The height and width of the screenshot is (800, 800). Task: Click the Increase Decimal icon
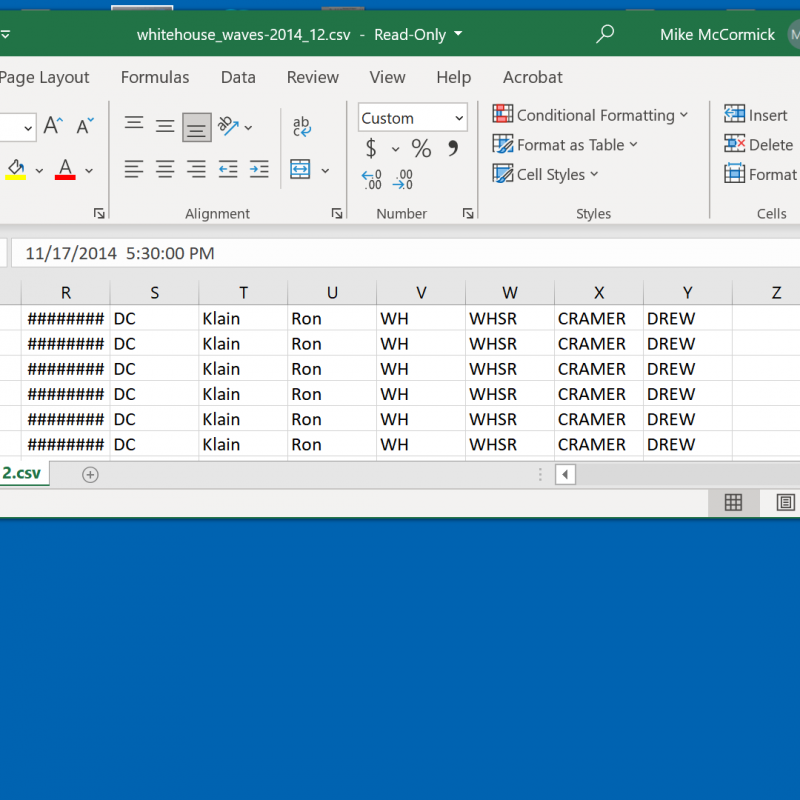[x=372, y=180]
